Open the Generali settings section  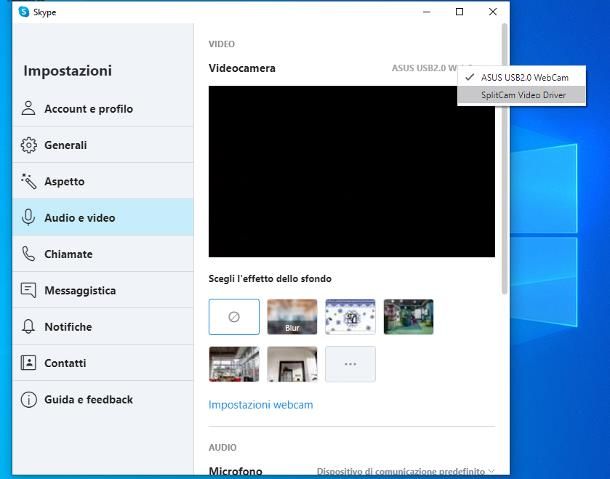103,145
